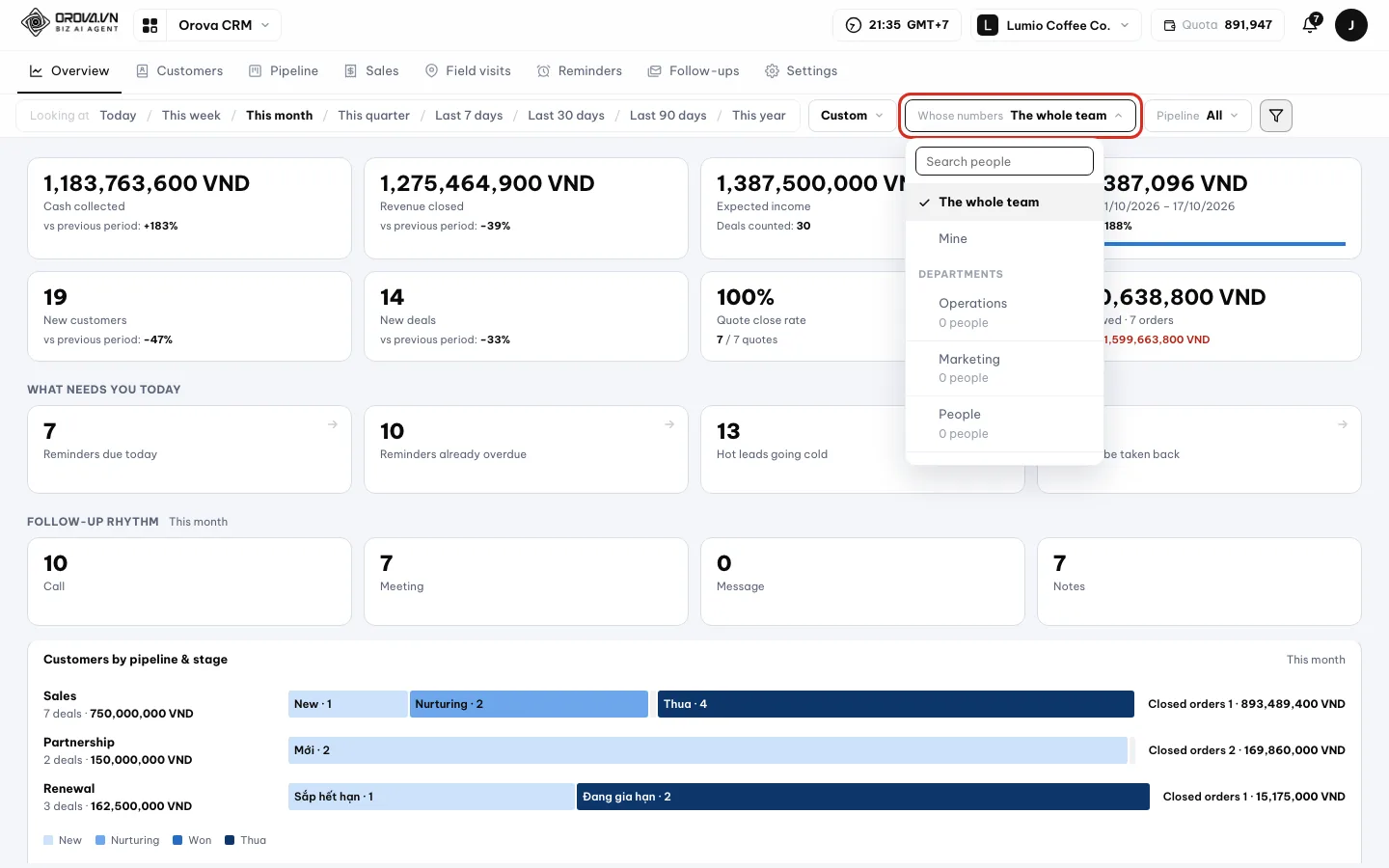The width and height of the screenshot is (1389, 868).
Task: Open the notifications bell
Action: (x=1310, y=25)
